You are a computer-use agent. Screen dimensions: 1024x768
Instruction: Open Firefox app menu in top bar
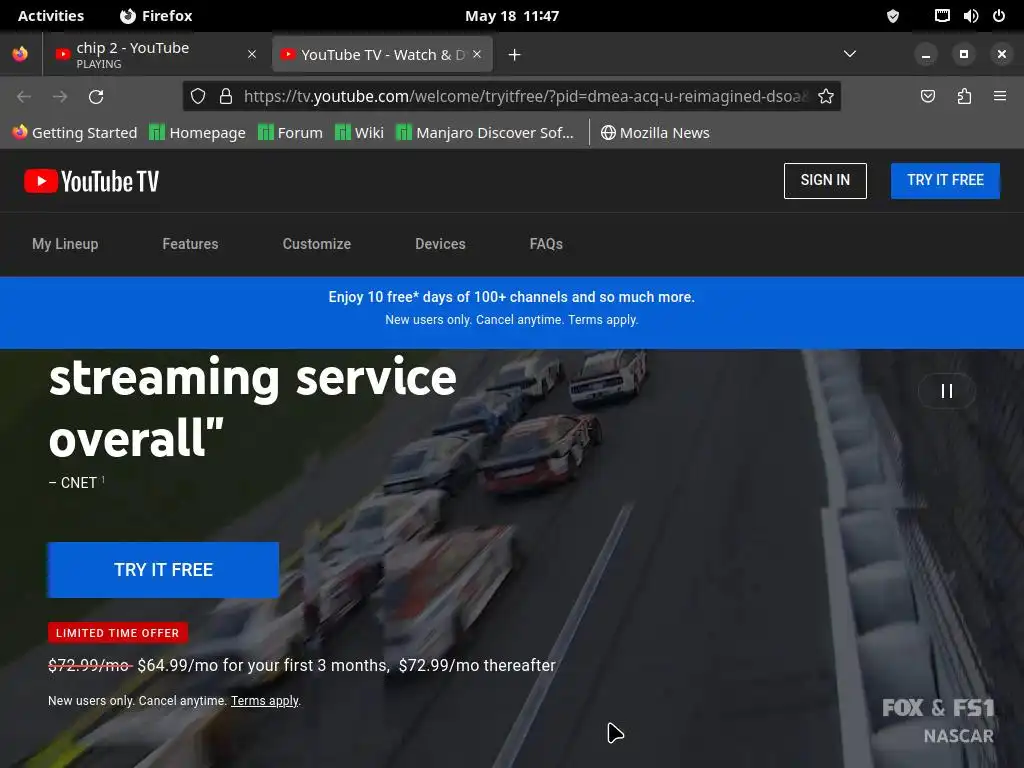pos(156,16)
